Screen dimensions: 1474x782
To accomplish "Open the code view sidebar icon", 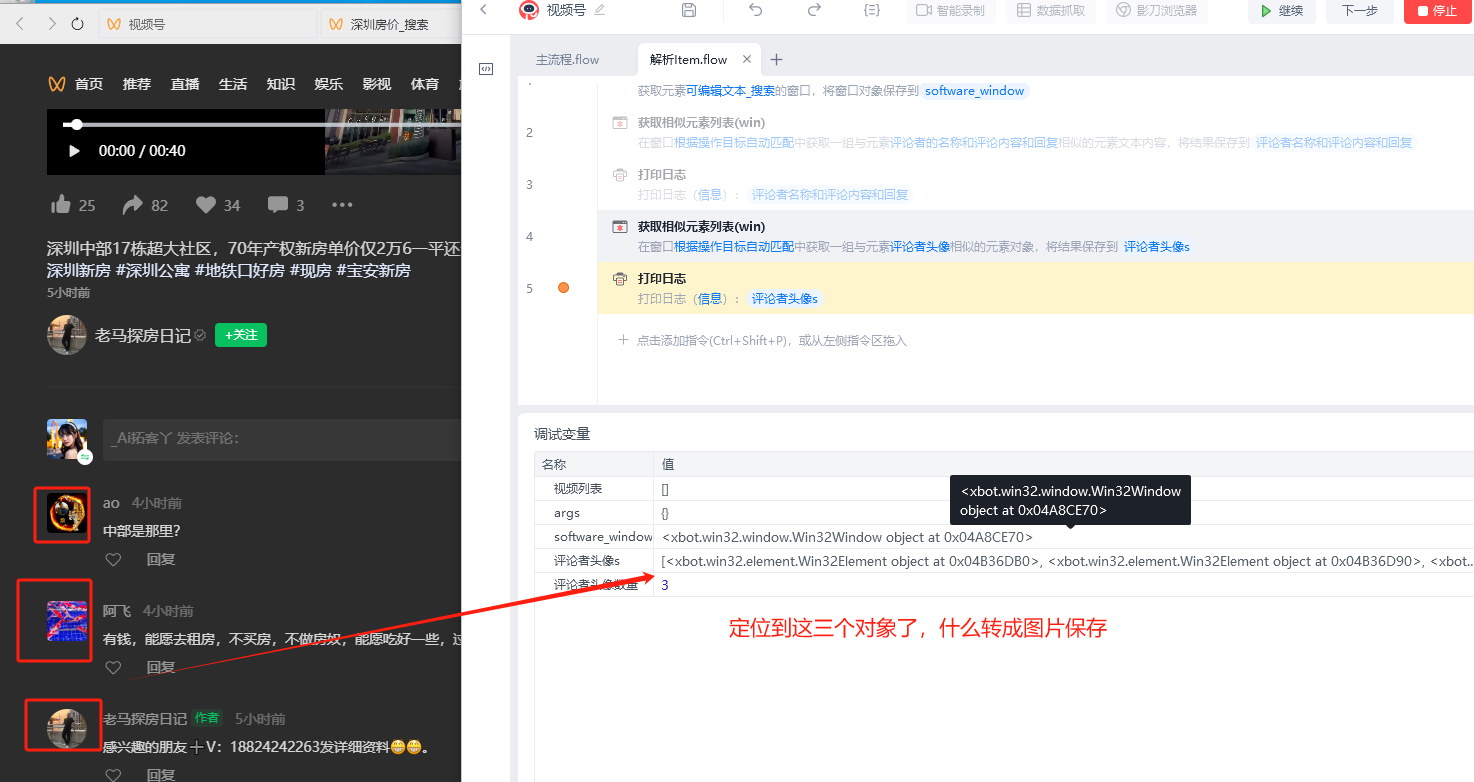I will [486, 69].
